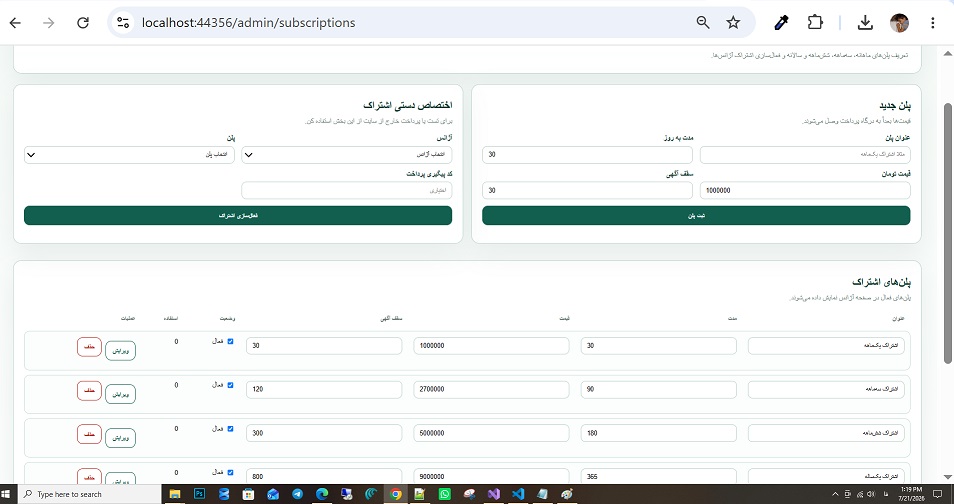Open Paint palette icon in taskbar
This screenshot has height=504, width=954.
tap(567, 494)
